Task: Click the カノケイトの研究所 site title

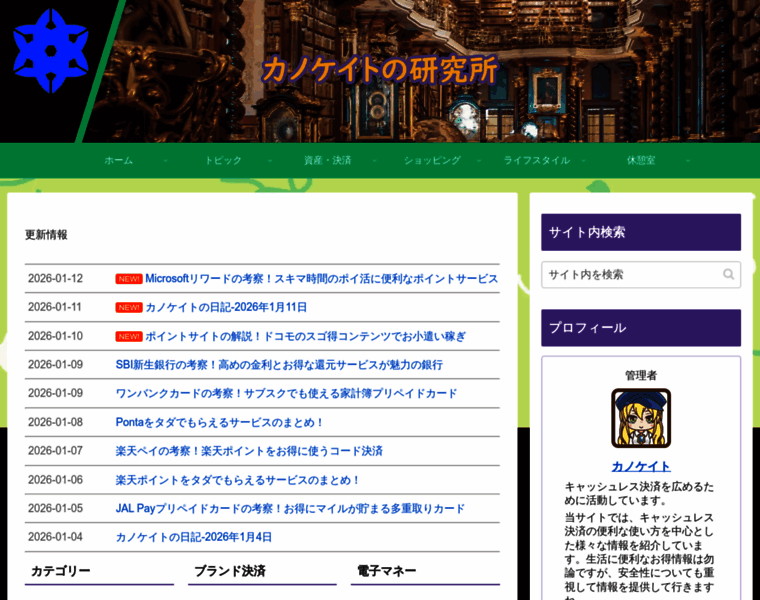Action: [380, 69]
